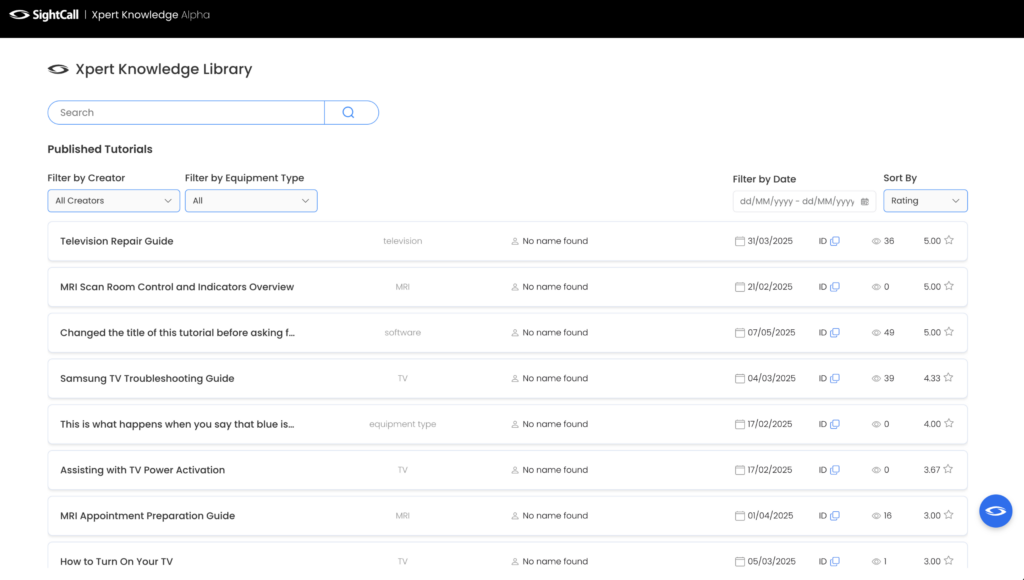Image resolution: width=1024 pixels, height=580 pixels.
Task: Click the 4.33 rating value
Action: click(932, 378)
